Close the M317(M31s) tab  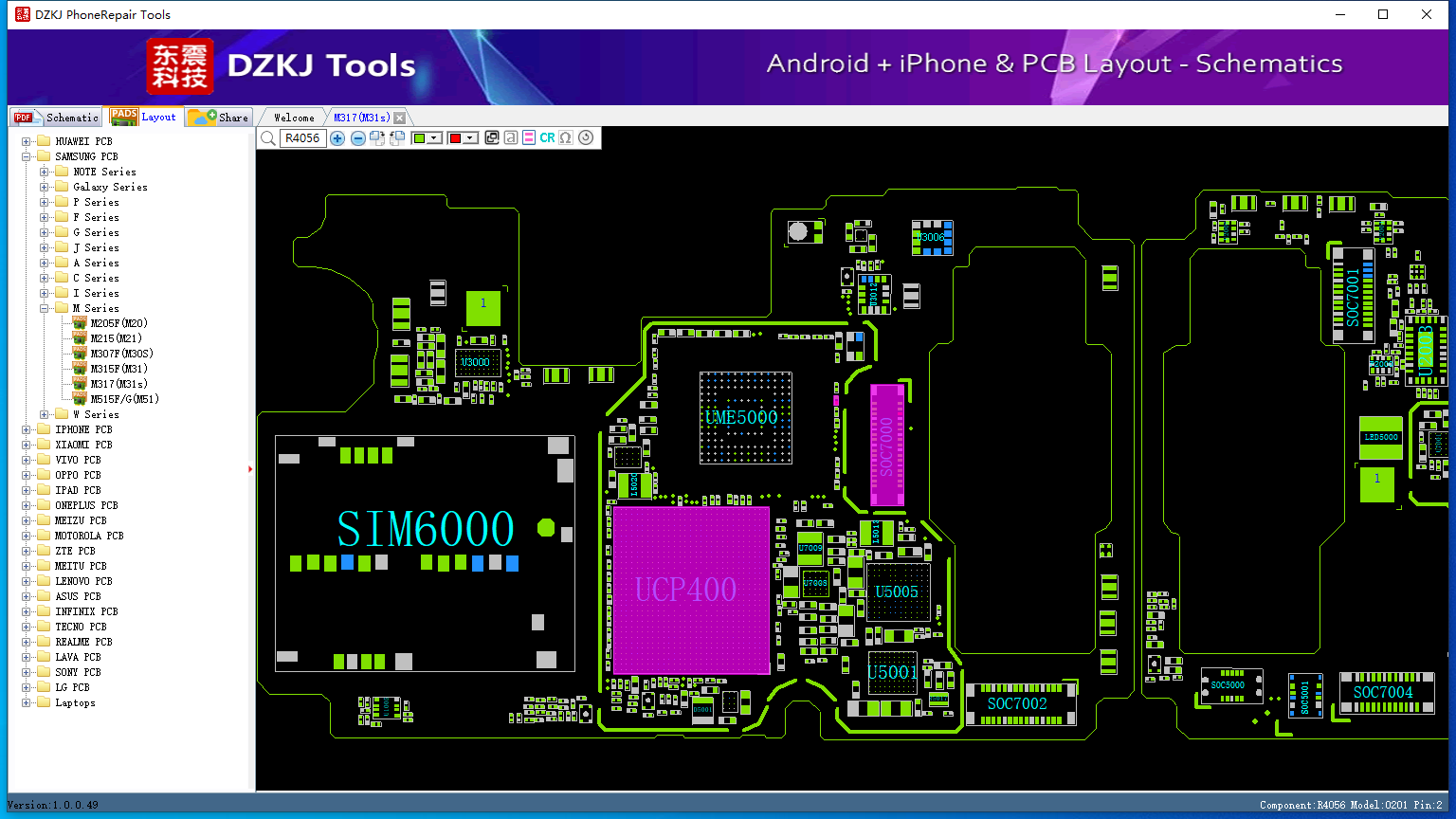[x=400, y=118]
